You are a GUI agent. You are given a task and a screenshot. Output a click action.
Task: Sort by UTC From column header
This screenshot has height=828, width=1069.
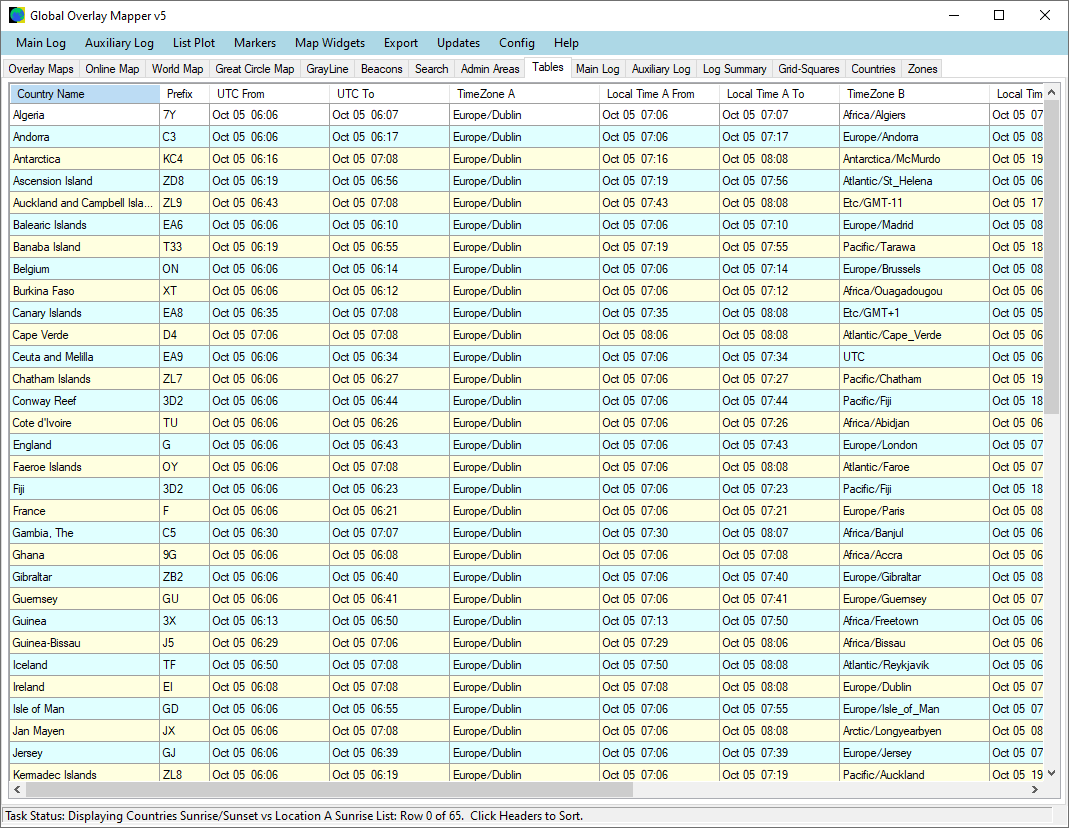269,94
